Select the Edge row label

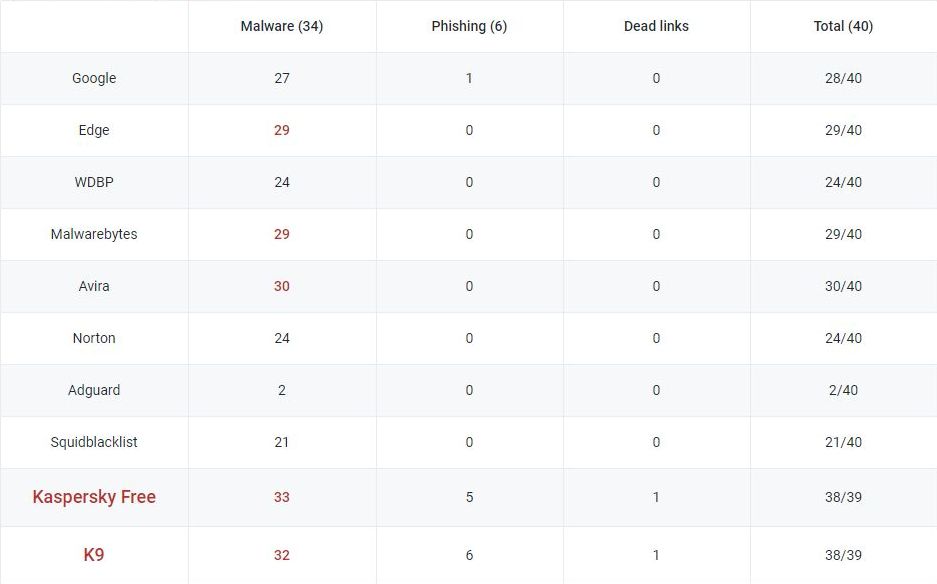pyautogui.click(x=94, y=130)
